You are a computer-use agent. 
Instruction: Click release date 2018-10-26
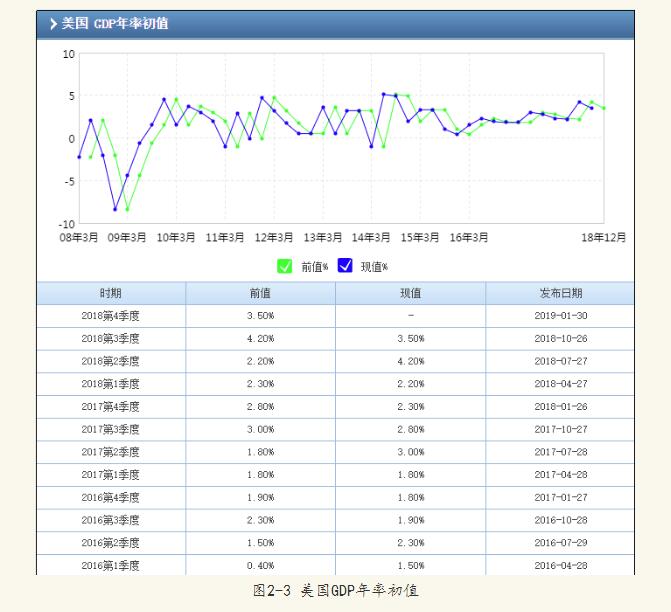[561, 339]
